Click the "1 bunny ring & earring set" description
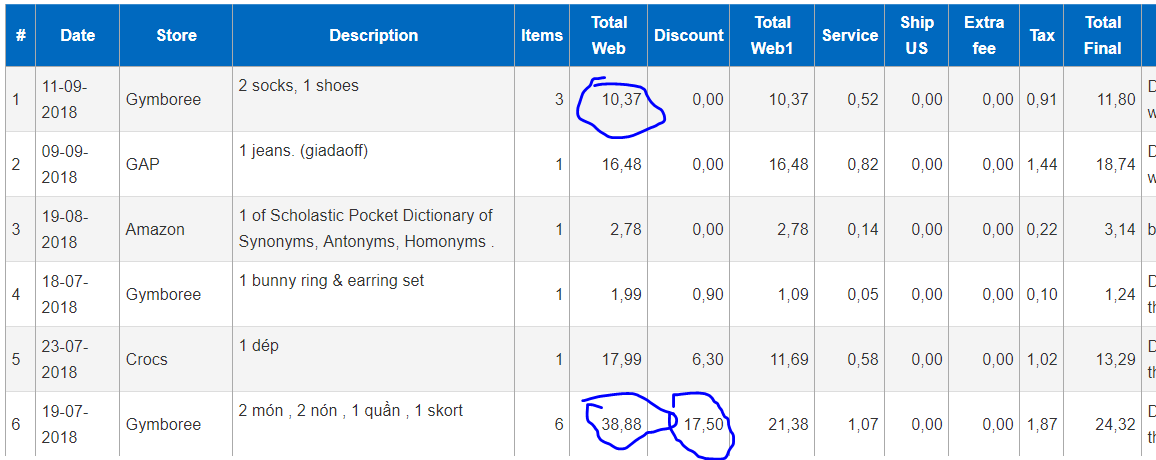 click(331, 281)
